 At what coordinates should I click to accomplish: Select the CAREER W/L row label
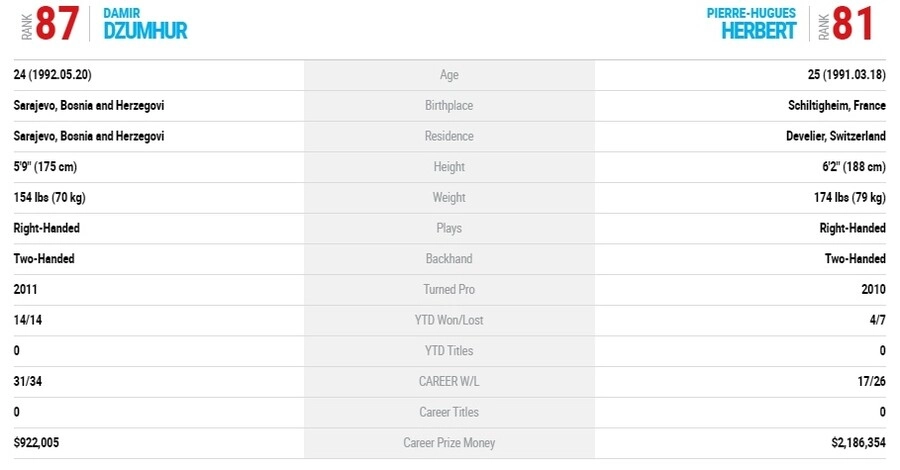(449, 381)
